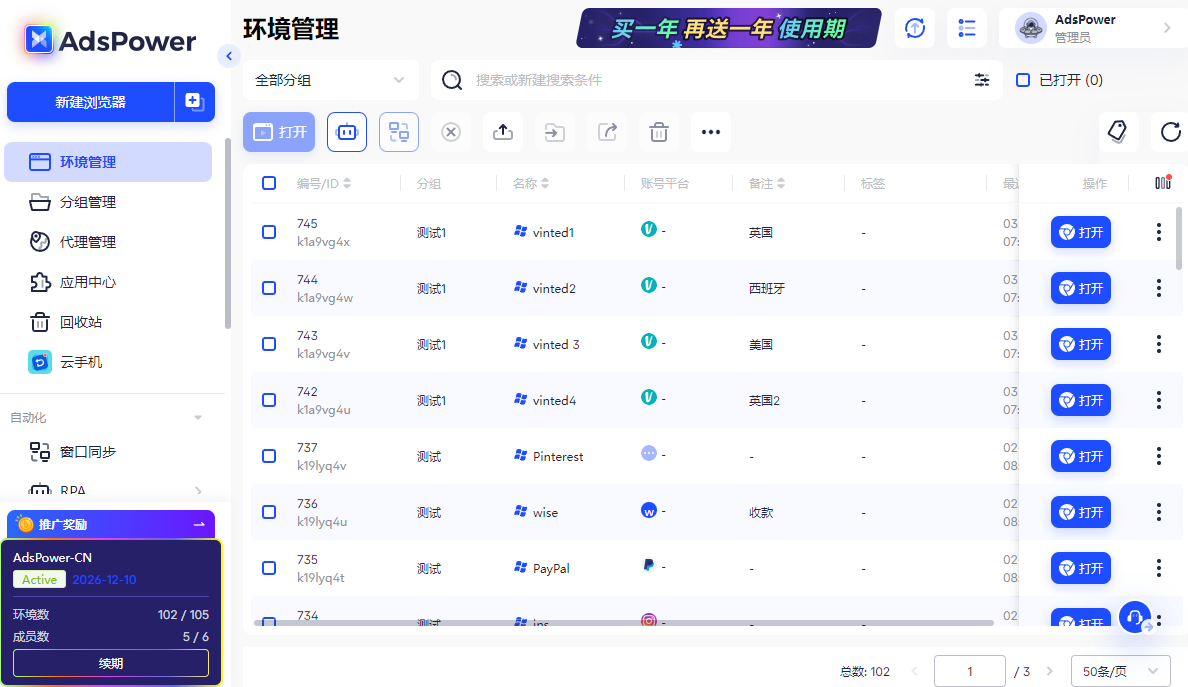Click the upload/import profiles icon
The image size is (1188, 687).
(503, 131)
